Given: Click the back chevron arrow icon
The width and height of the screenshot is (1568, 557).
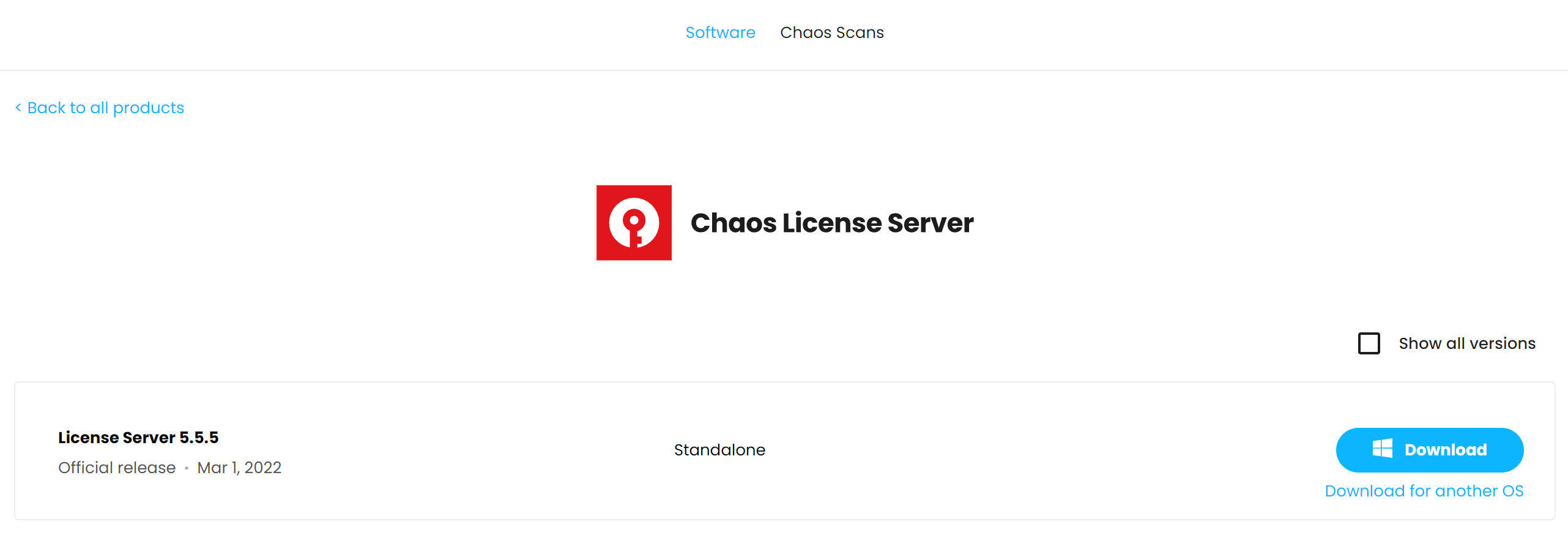Looking at the screenshot, I should tap(18, 108).
